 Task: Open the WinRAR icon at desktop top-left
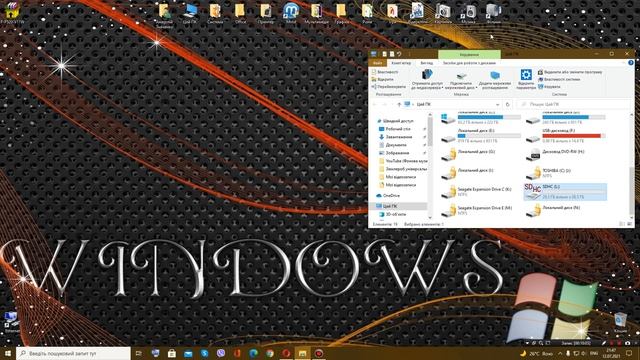coord(11,12)
